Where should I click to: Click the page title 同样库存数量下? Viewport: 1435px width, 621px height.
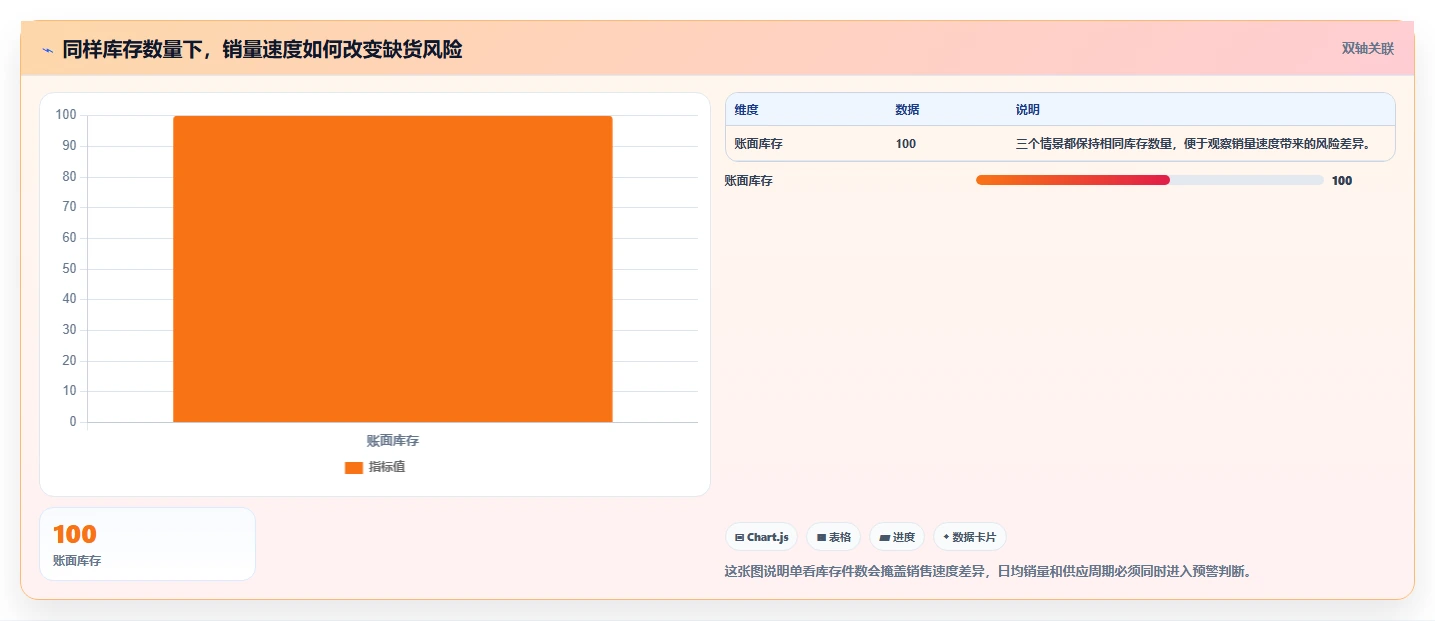click(x=262, y=49)
